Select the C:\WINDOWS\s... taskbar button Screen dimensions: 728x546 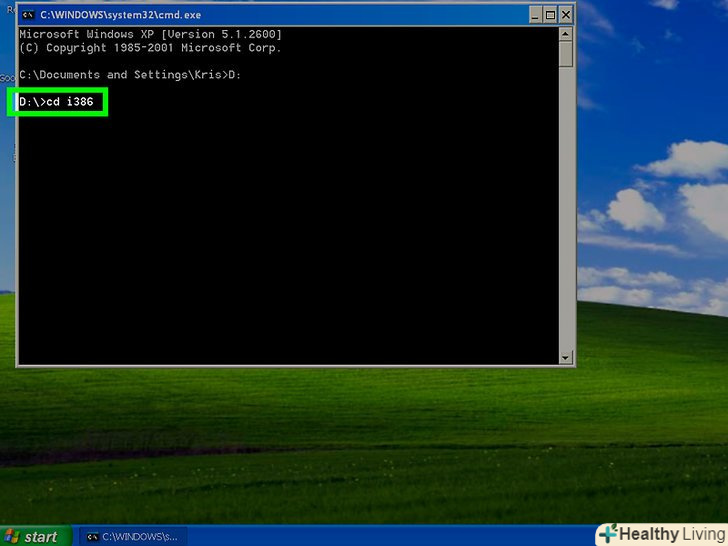coord(133,537)
